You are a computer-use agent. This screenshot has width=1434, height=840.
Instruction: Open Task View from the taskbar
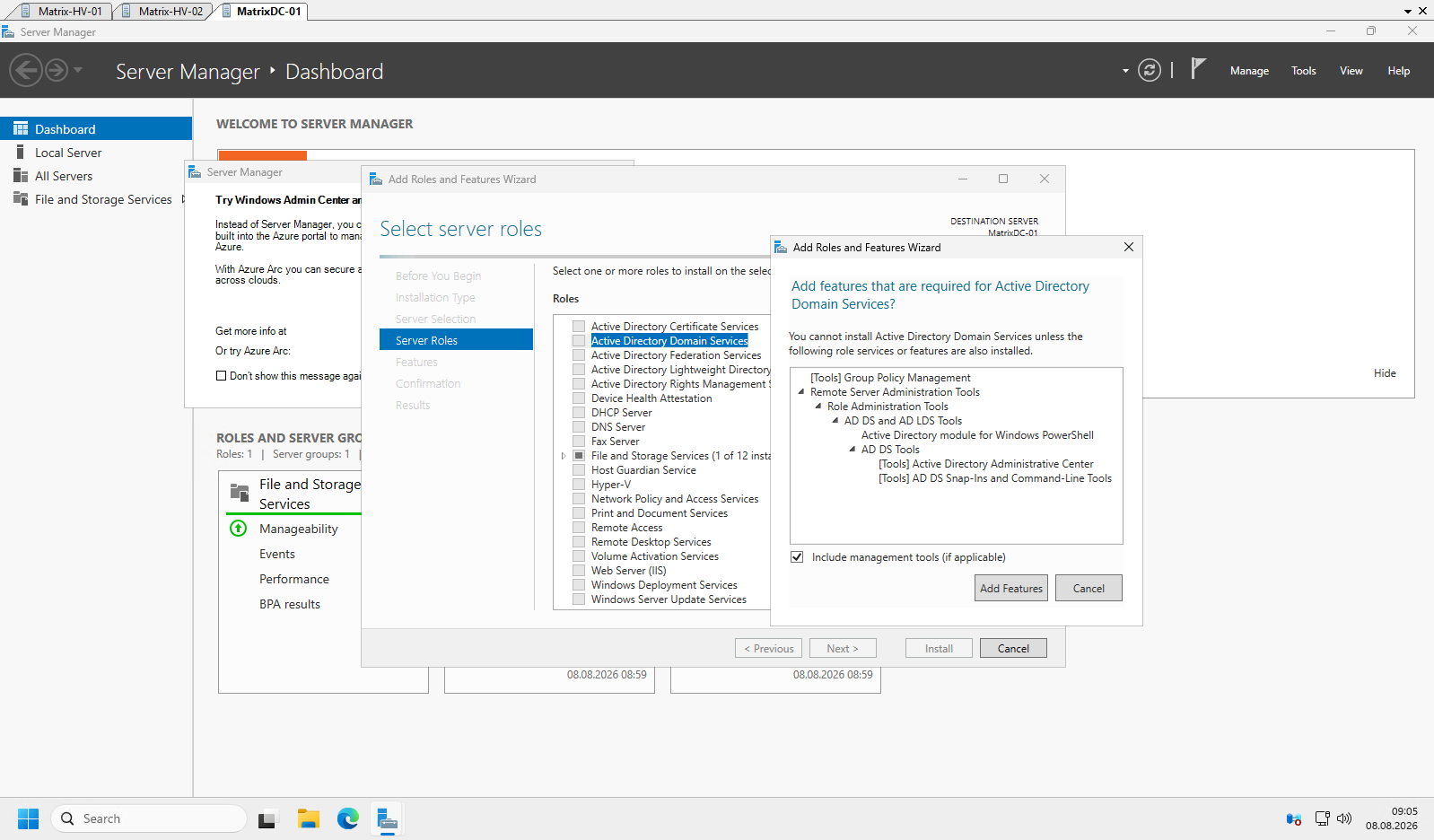(267, 818)
